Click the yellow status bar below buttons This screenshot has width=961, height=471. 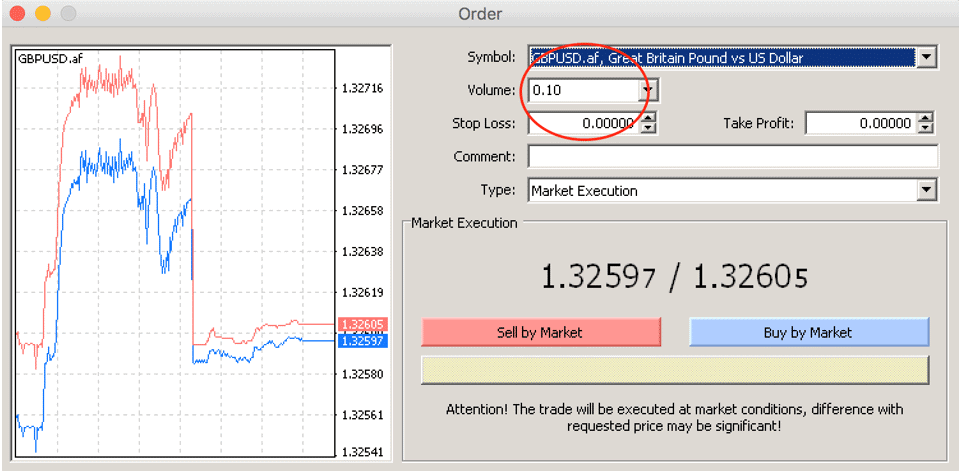click(675, 370)
